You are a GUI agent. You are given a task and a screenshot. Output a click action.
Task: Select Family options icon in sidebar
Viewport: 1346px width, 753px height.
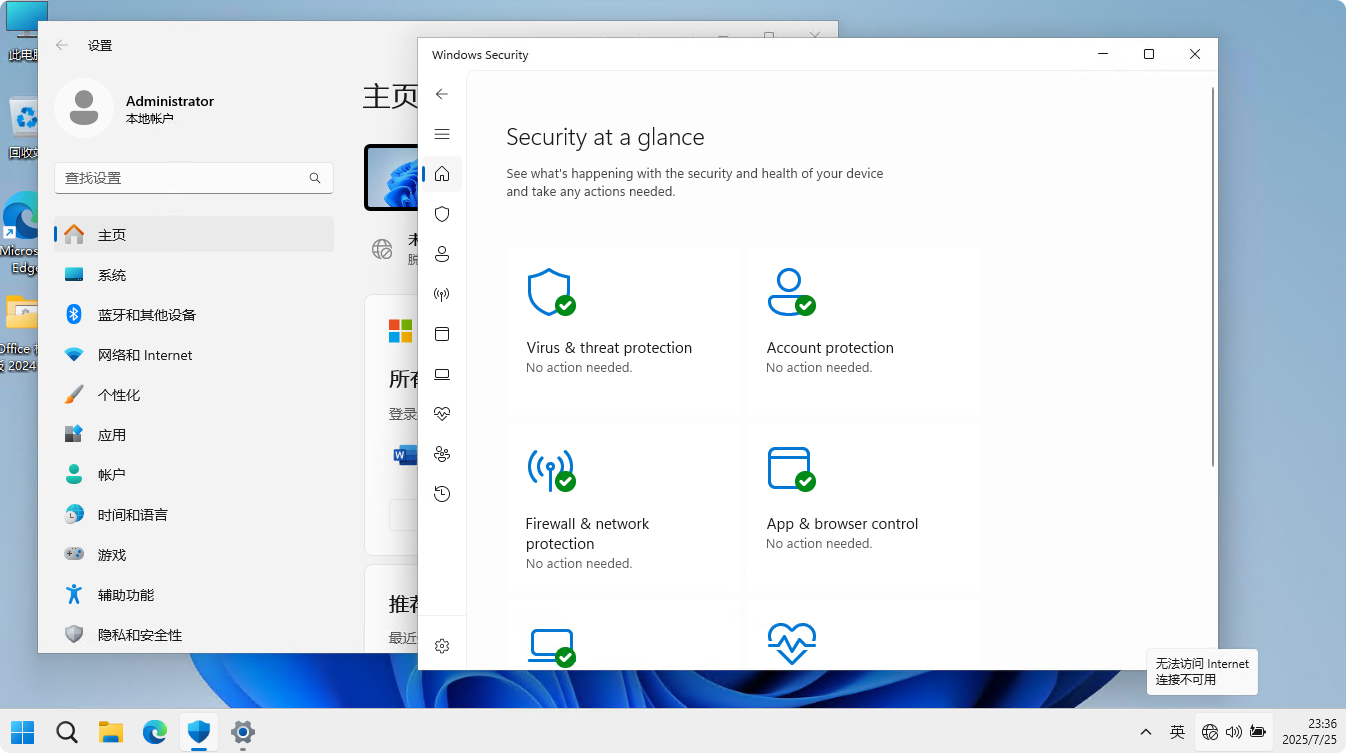(442, 454)
